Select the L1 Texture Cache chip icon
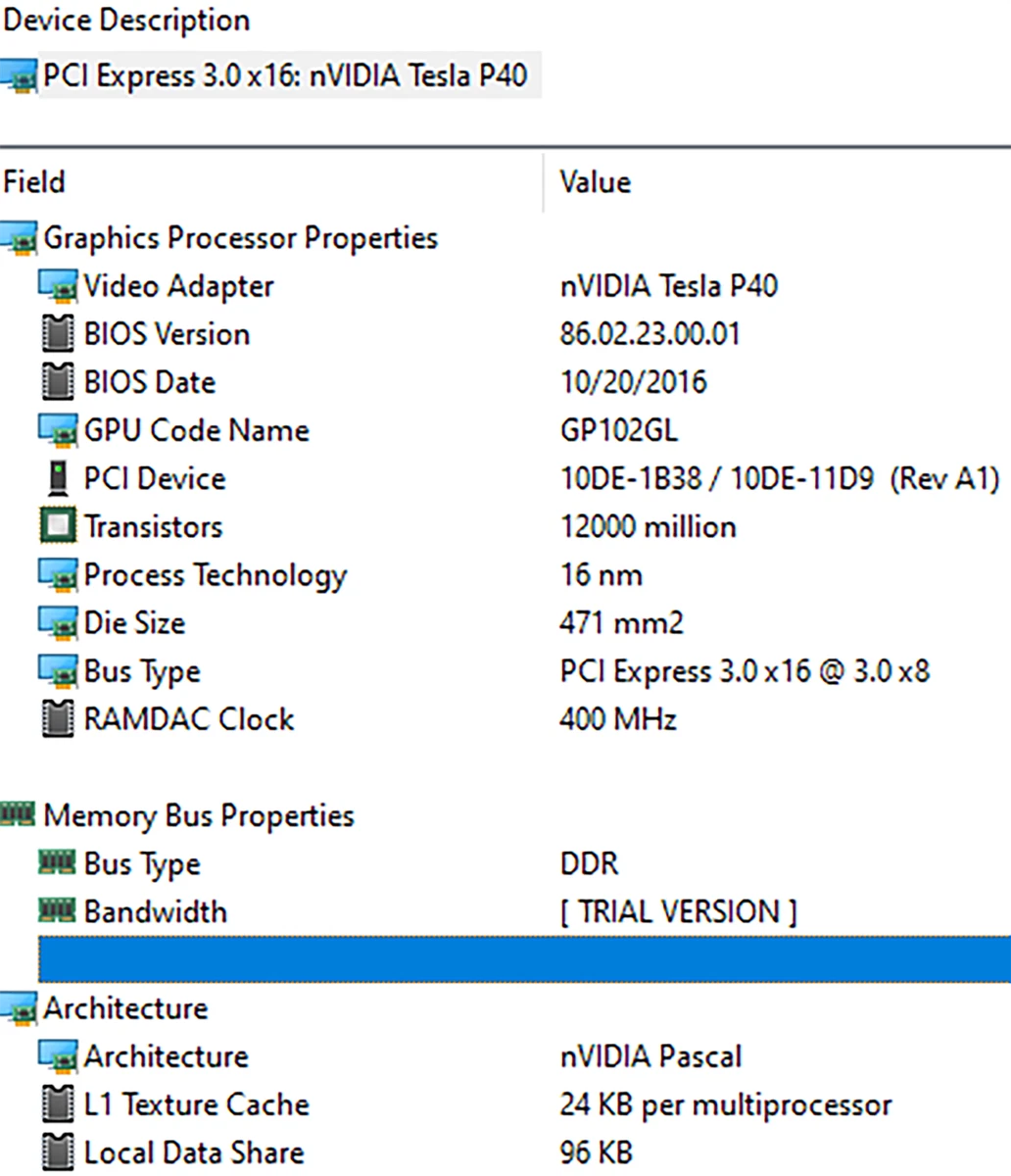The height and width of the screenshot is (1176, 1011). pos(59,1104)
